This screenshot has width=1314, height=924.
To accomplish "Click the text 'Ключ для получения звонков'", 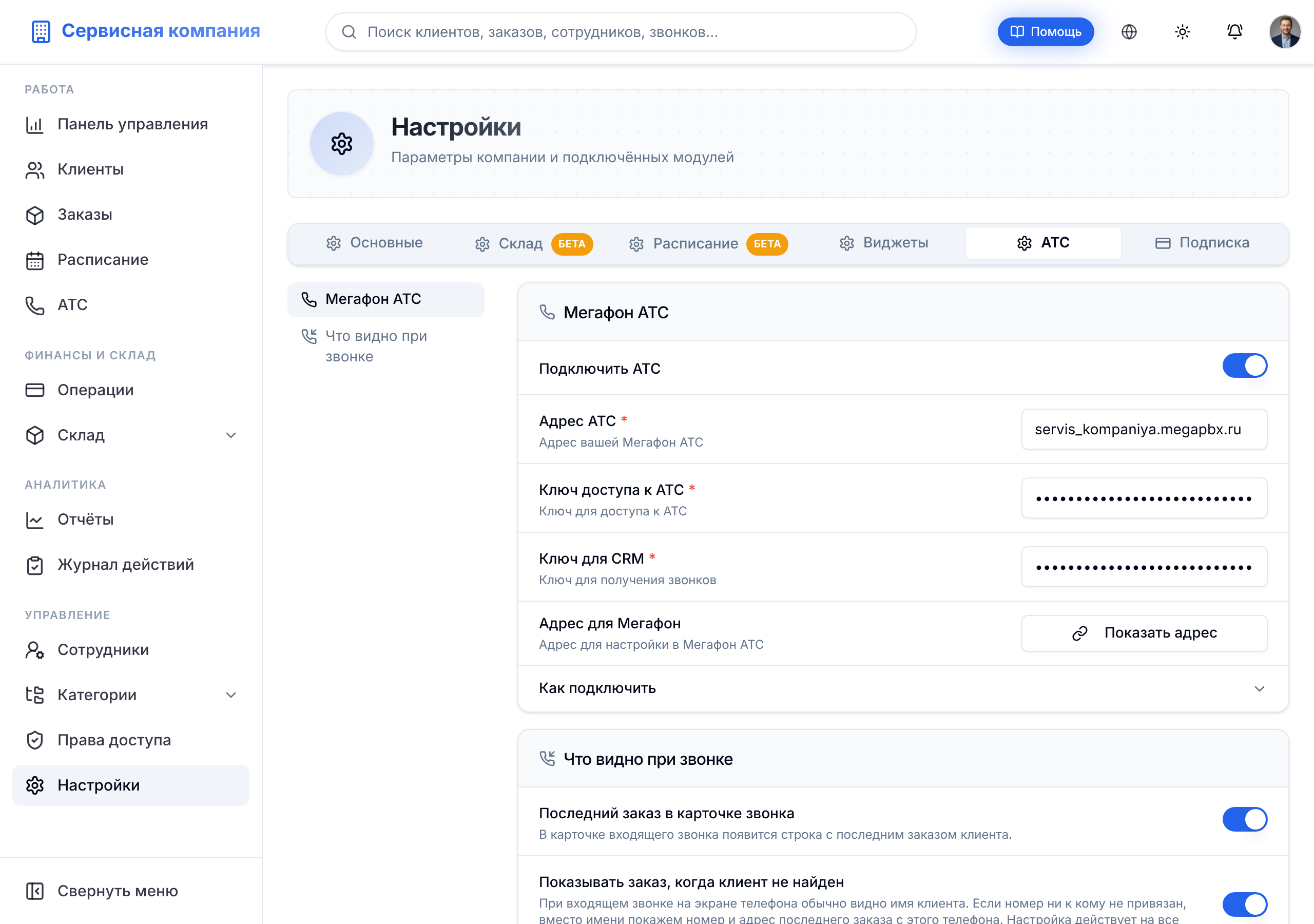I will (x=627, y=580).
